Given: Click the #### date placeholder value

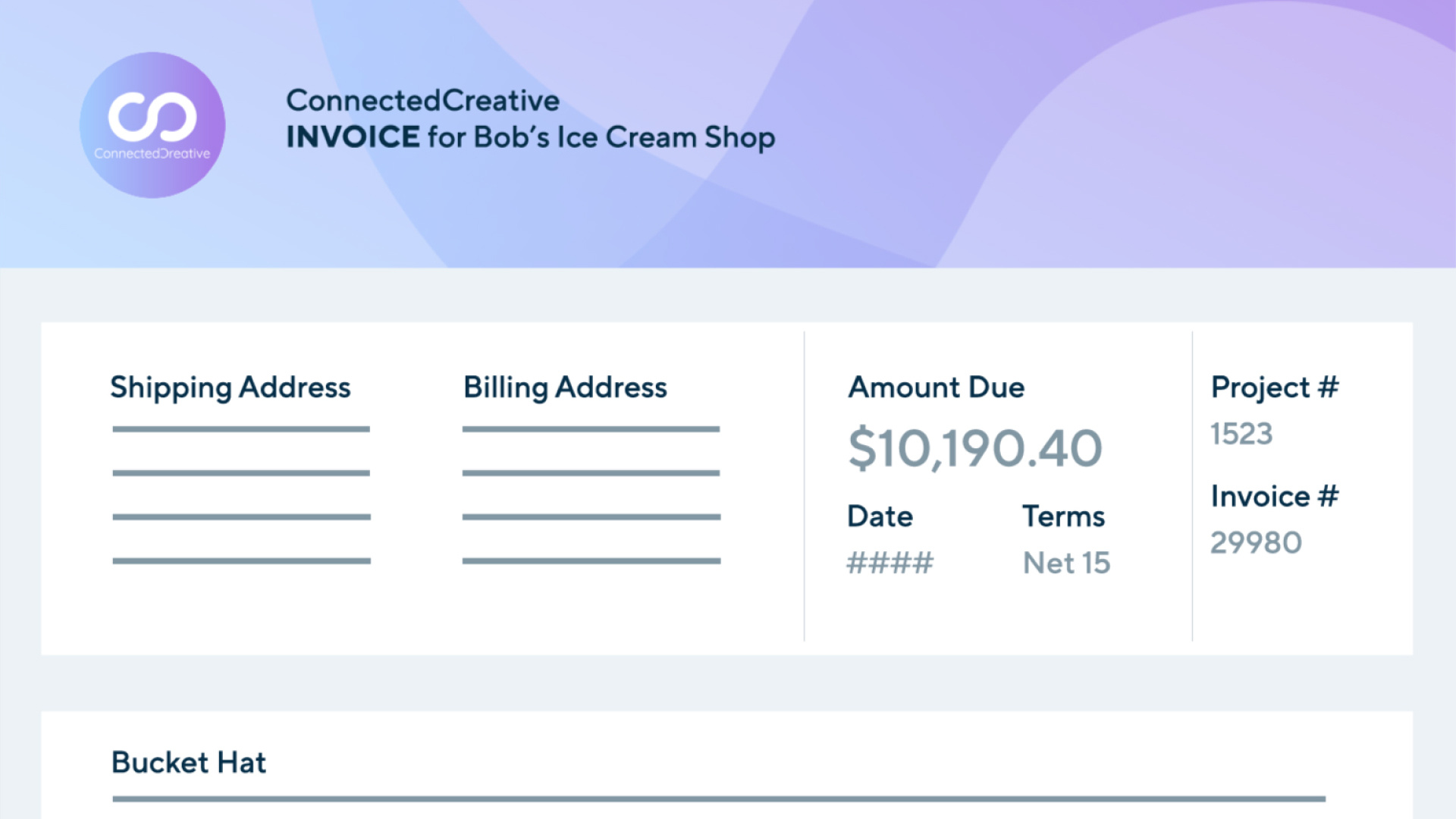Looking at the screenshot, I should coord(890,563).
